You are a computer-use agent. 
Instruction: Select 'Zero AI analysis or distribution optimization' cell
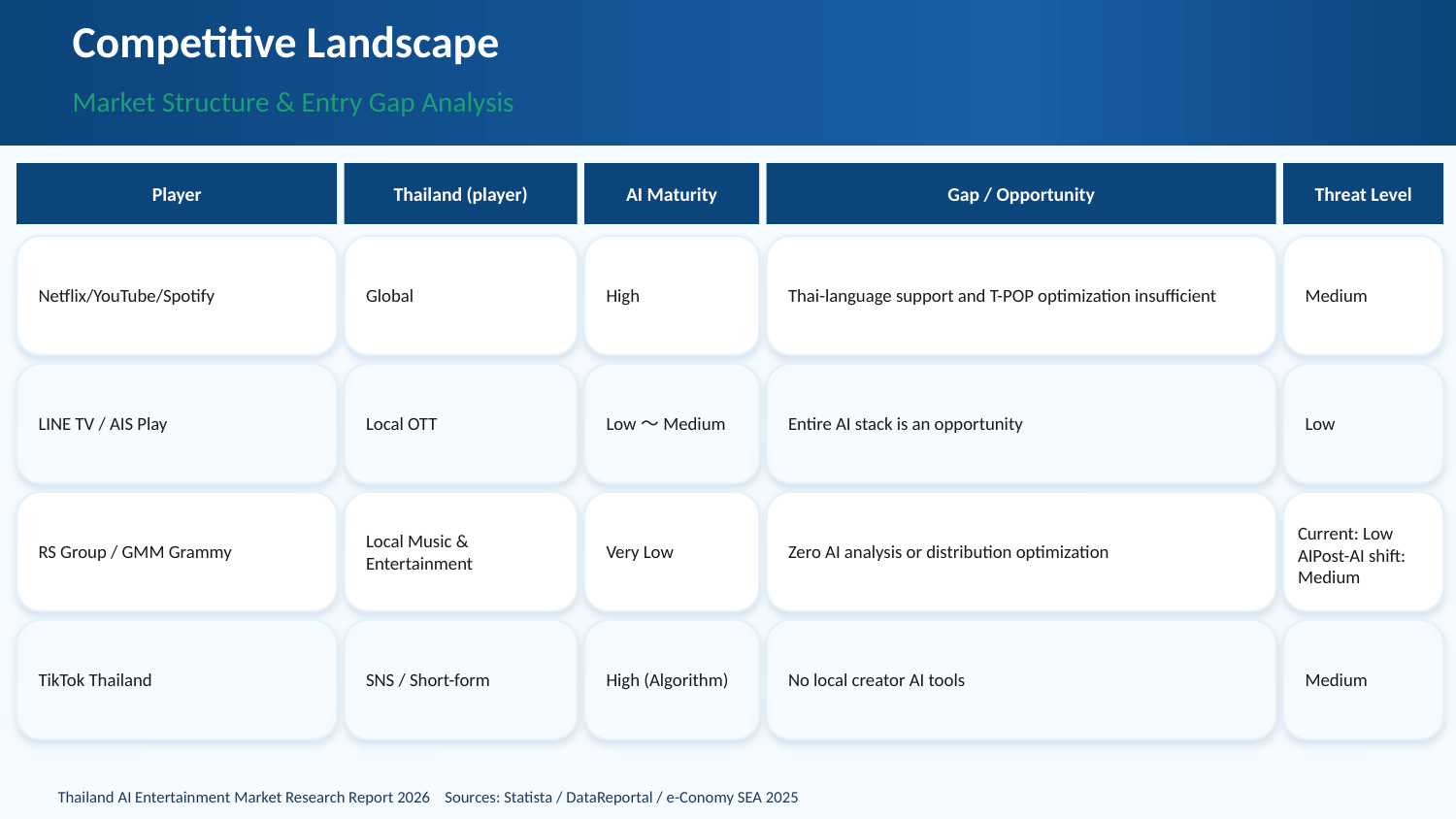click(1021, 552)
